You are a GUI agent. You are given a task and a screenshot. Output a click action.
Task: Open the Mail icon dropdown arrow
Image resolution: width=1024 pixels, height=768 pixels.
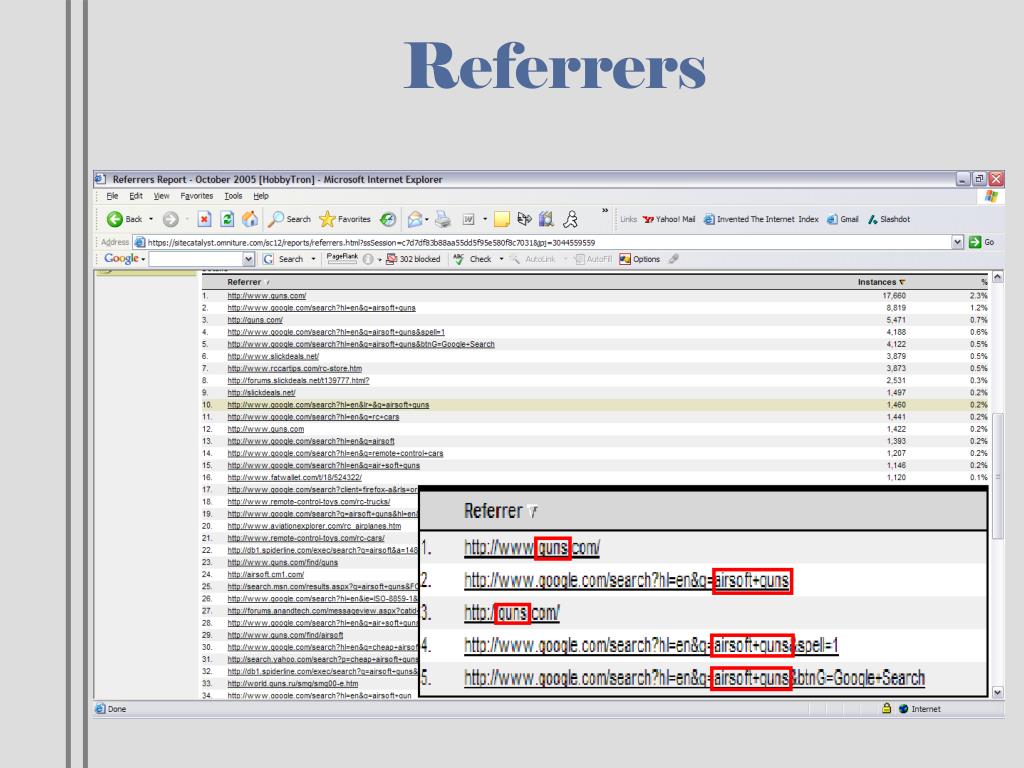coord(426,219)
